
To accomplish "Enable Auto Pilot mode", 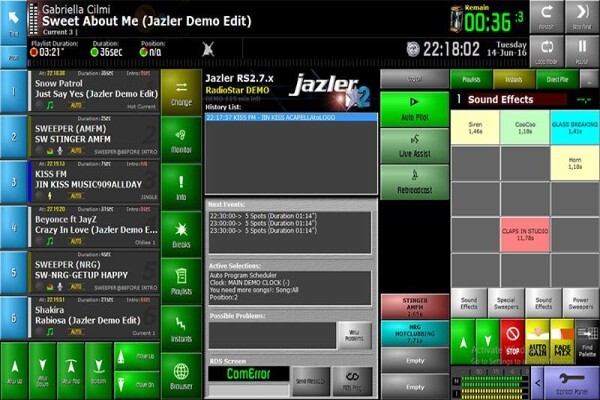I will click(x=414, y=109).
